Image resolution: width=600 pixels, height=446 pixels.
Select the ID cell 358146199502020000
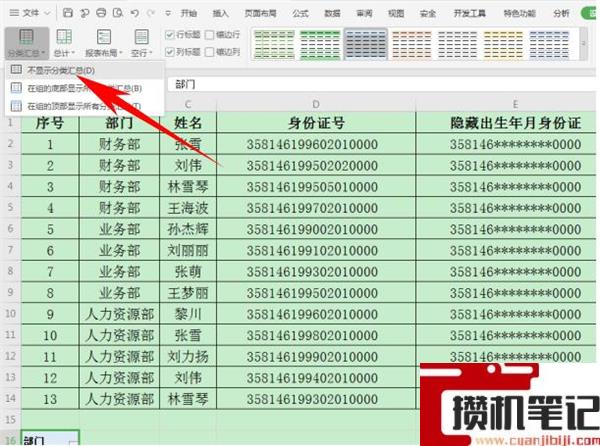click(316, 166)
